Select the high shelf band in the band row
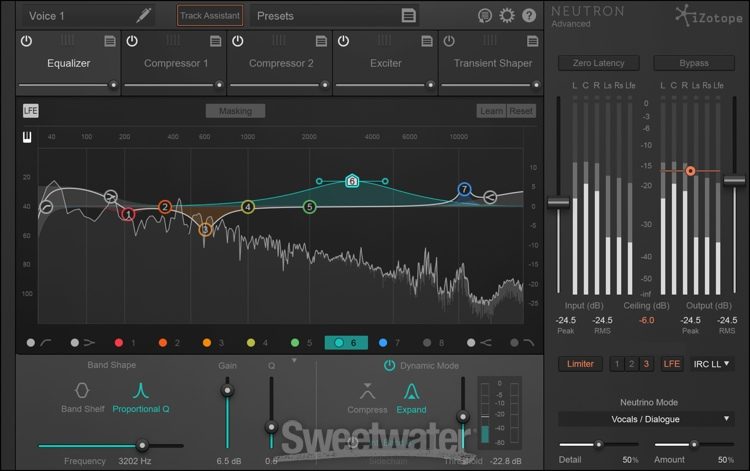Image resolution: width=750 pixels, height=471 pixels. (x=479, y=342)
